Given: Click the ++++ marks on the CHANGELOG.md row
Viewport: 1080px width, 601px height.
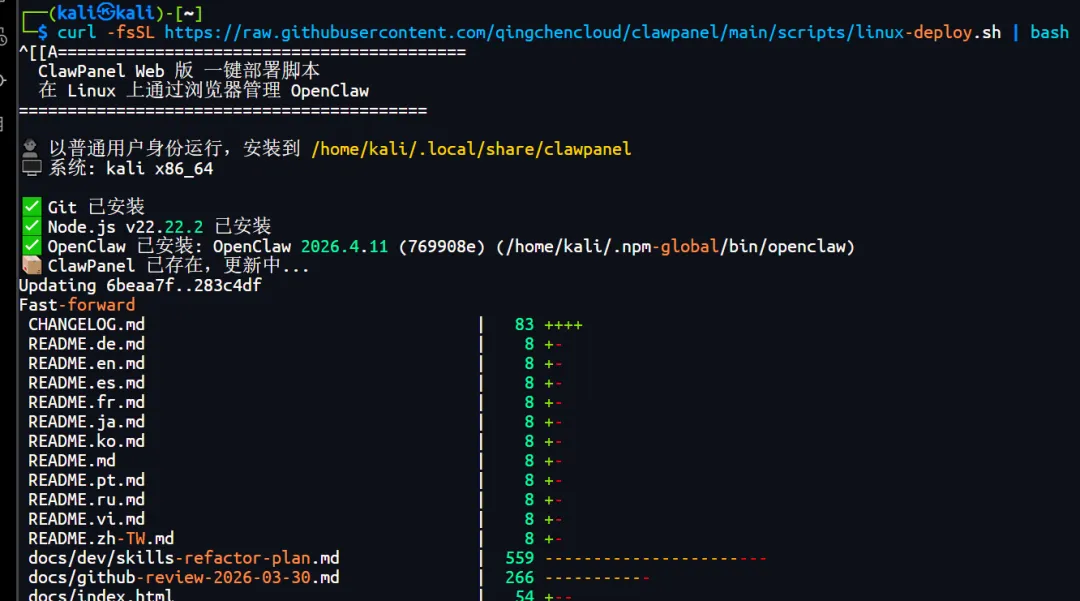Looking at the screenshot, I should coord(563,325).
